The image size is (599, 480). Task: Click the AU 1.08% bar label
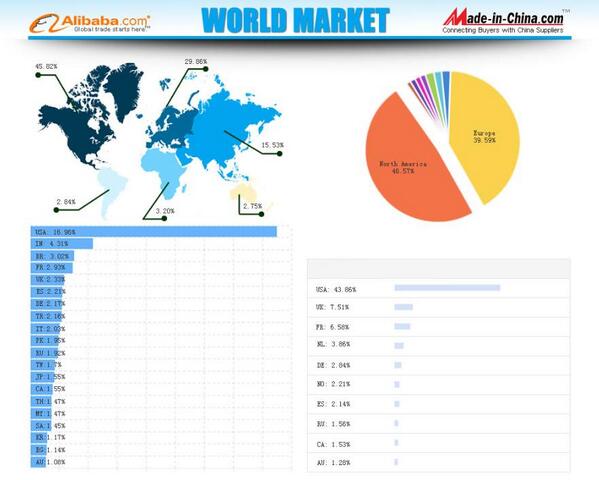point(50,462)
